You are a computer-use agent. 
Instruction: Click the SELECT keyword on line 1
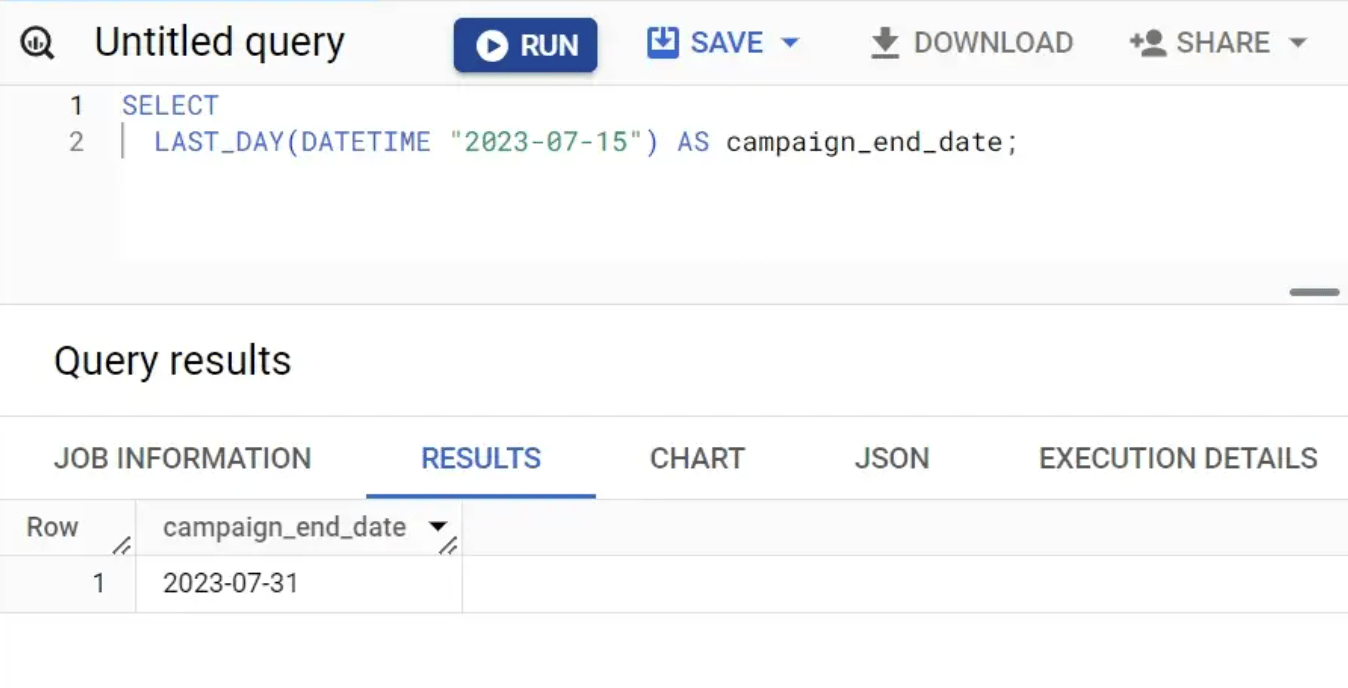pyautogui.click(x=170, y=105)
